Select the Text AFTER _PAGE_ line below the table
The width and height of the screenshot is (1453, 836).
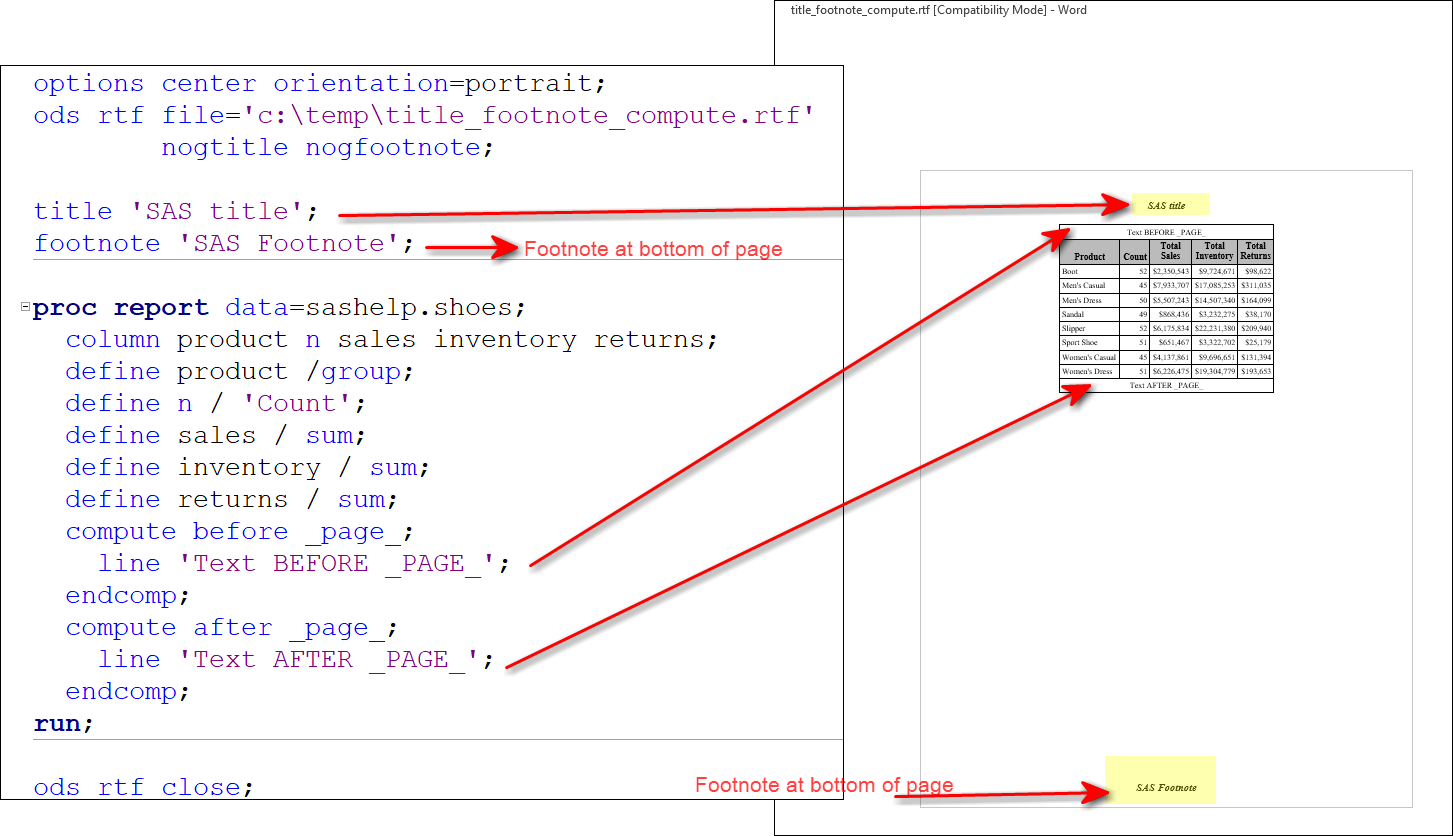pos(1165,385)
